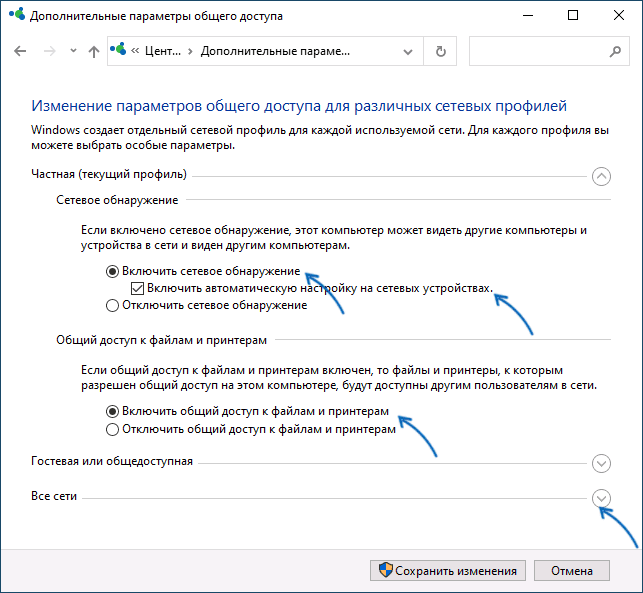Click the breadcrumb separator chevron after Цент...

point(190,52)
